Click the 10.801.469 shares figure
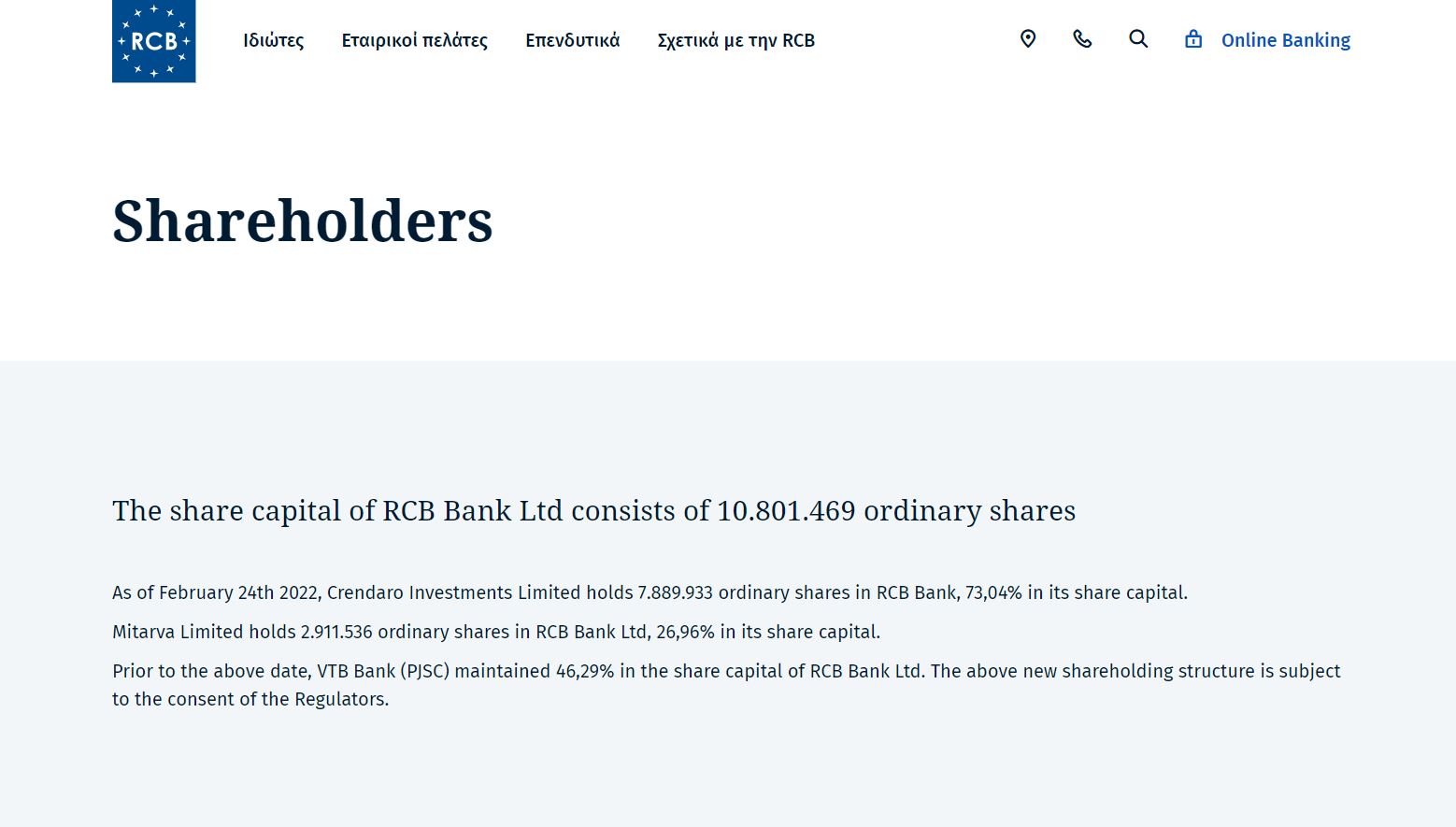The height and width of the screenshot is (827, 1456). (786, 511)
